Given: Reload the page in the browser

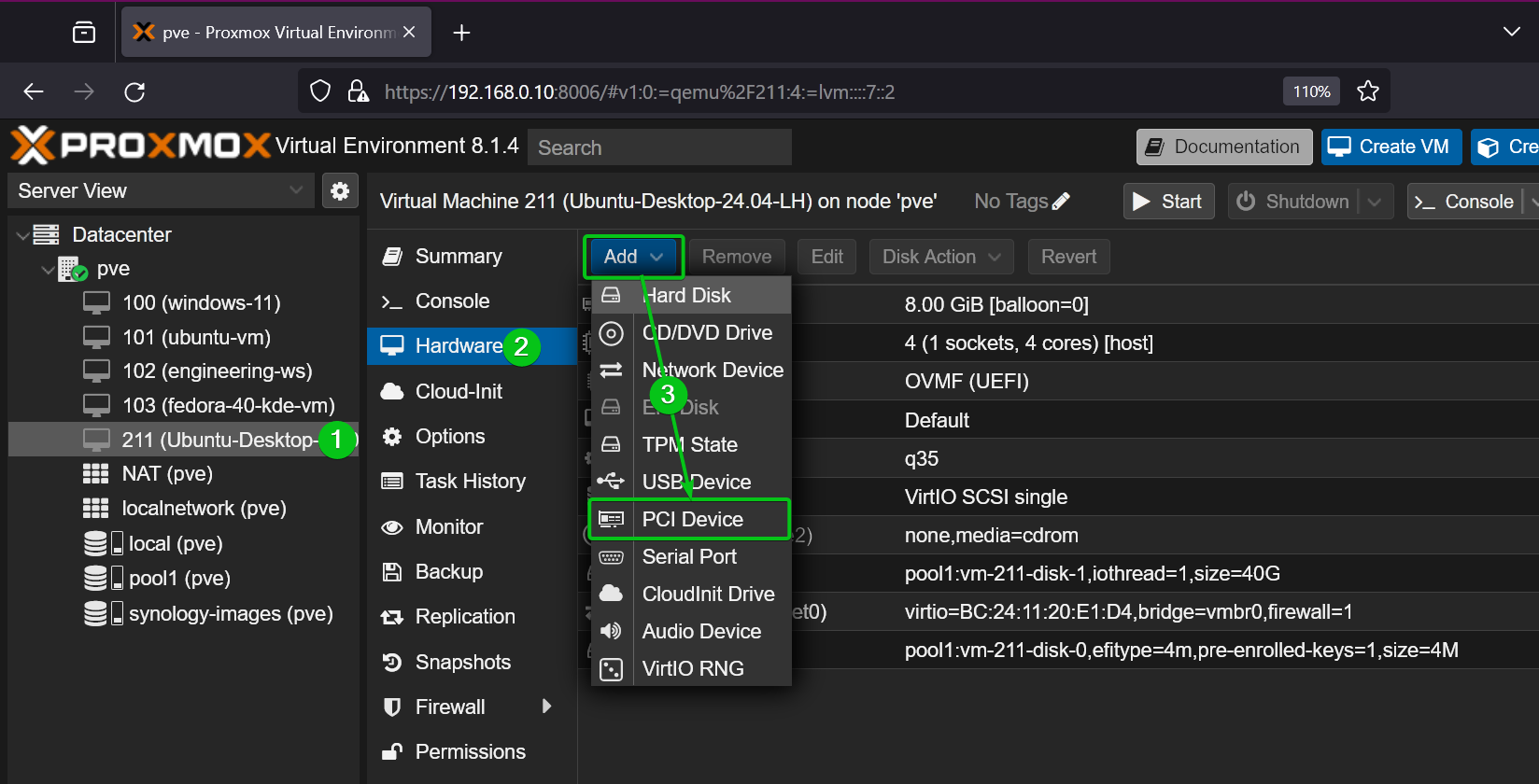Looking at the screenshot, I should tap(134, 91).
